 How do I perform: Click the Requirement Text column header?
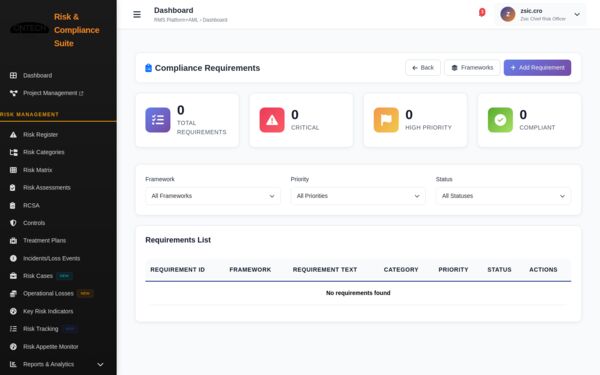(x=325, y=270)
